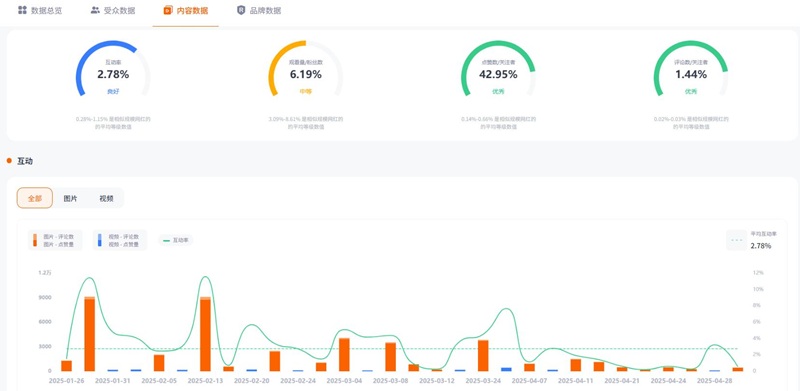Click the 2025-04-11 axis date label

pos(576,381)
